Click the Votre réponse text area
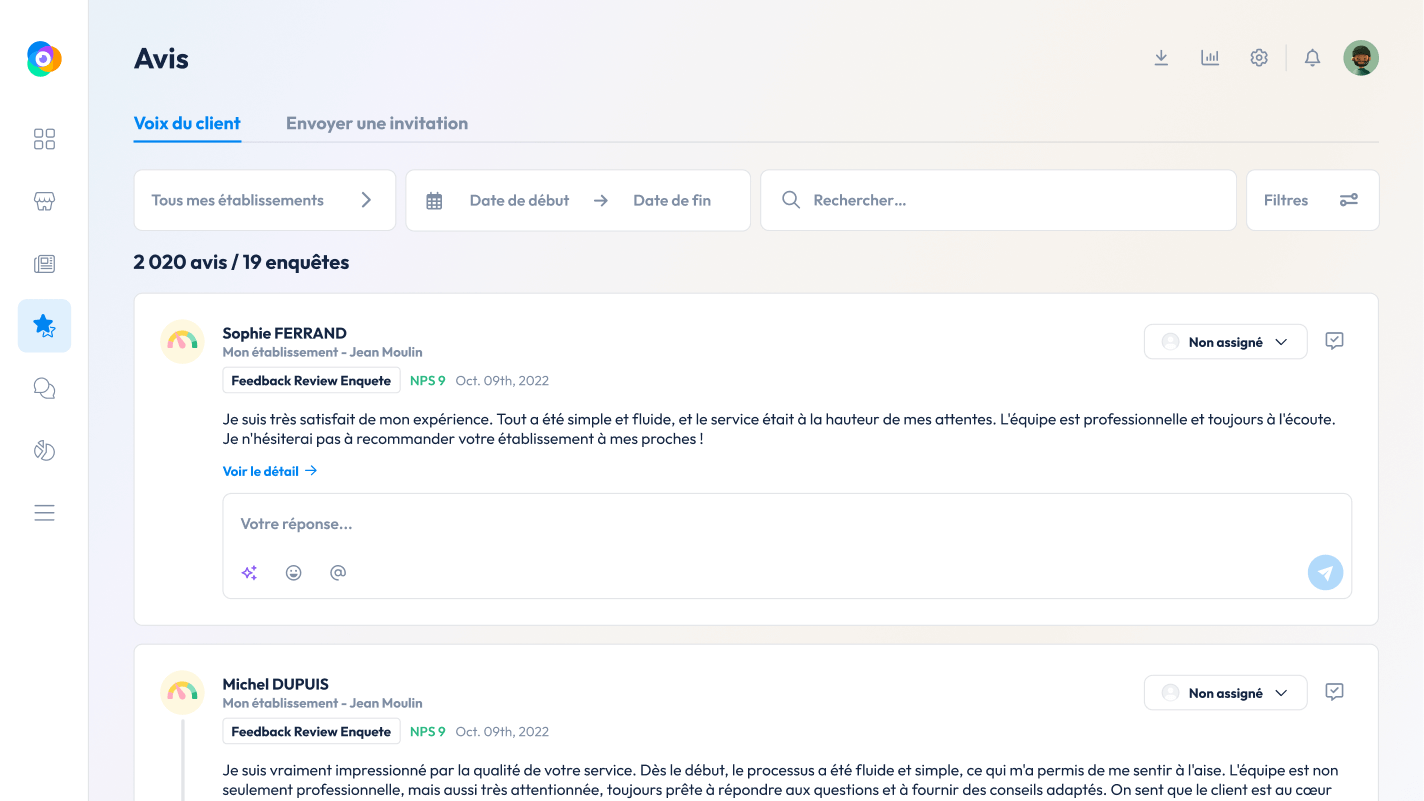Image resolution: width=1424 pixels, height=801 pixels. [x=787, y=524]
